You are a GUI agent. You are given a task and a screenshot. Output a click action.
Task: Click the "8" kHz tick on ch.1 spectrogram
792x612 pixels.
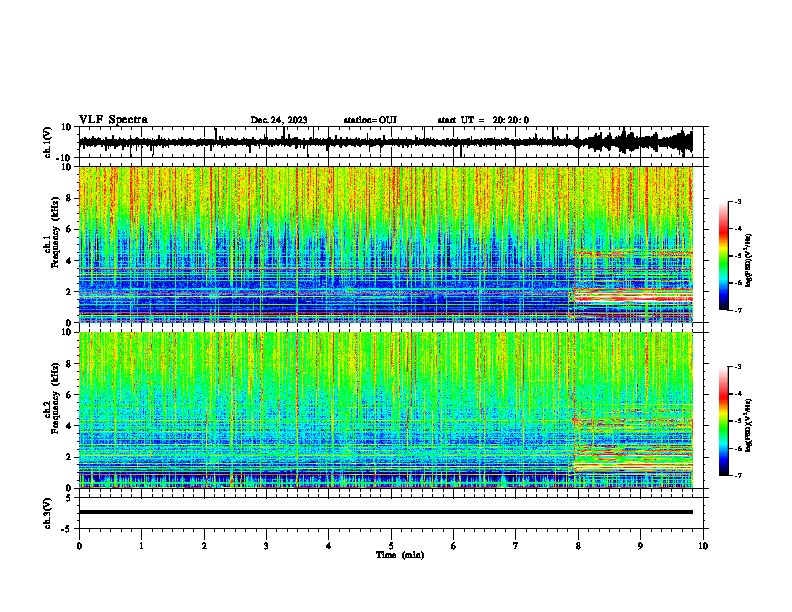(x=70, y=198)
